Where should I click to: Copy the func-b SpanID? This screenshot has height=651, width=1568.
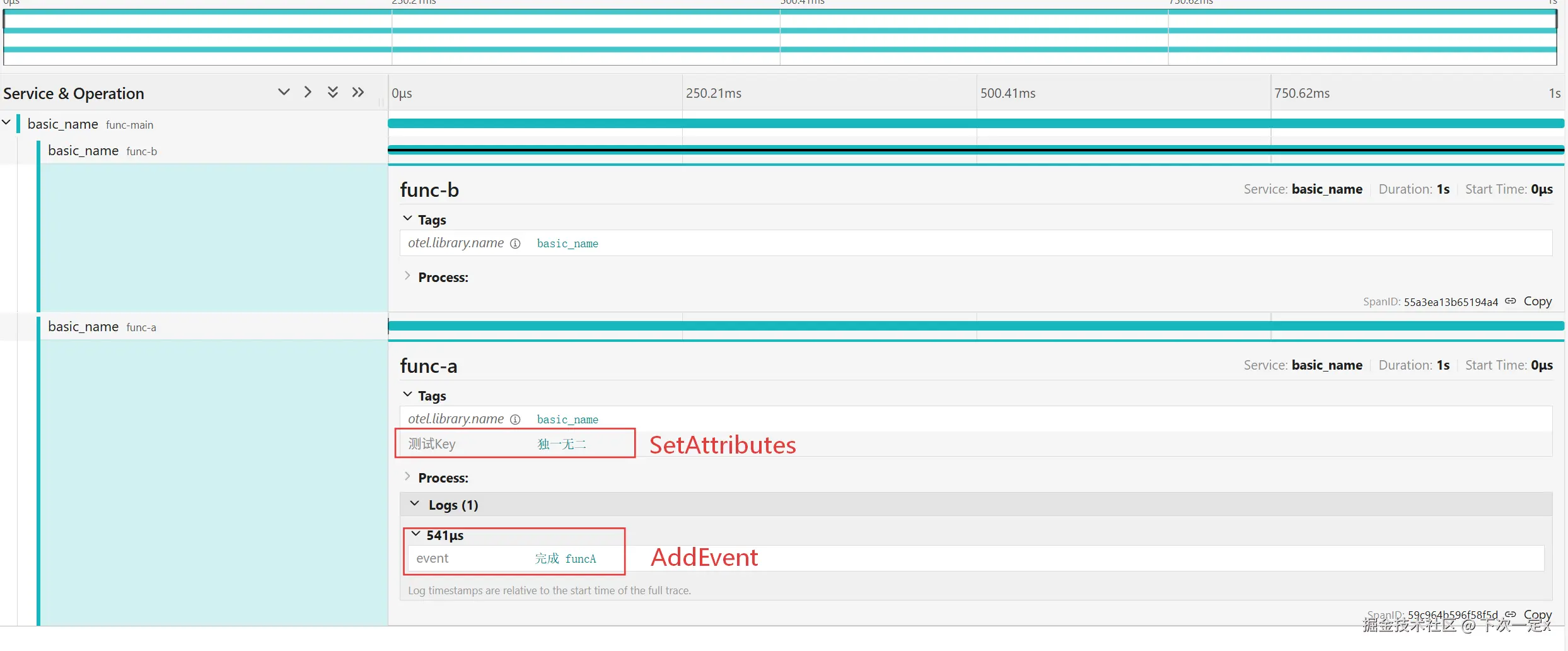pyautogui.click(x=1538, y=302)
